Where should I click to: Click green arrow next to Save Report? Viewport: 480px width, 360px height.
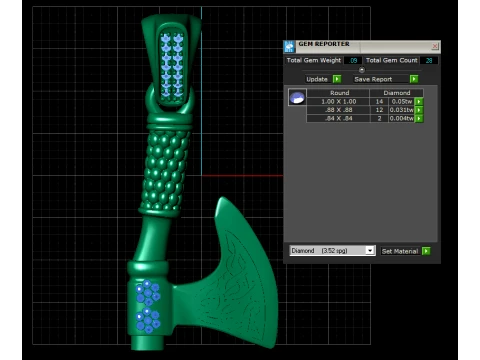coord(414,79)
